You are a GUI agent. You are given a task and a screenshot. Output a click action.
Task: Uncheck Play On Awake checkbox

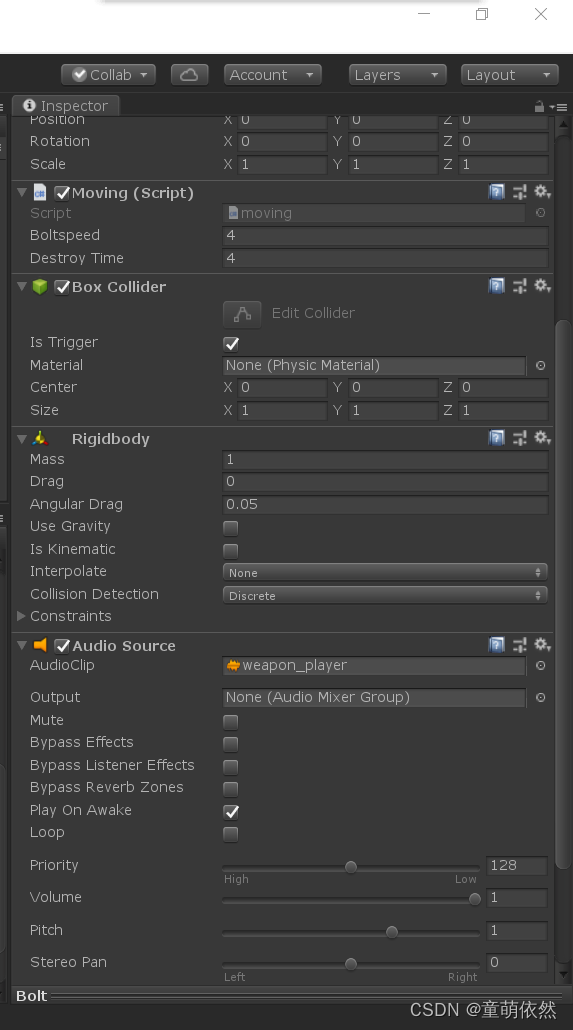[231, 812]
